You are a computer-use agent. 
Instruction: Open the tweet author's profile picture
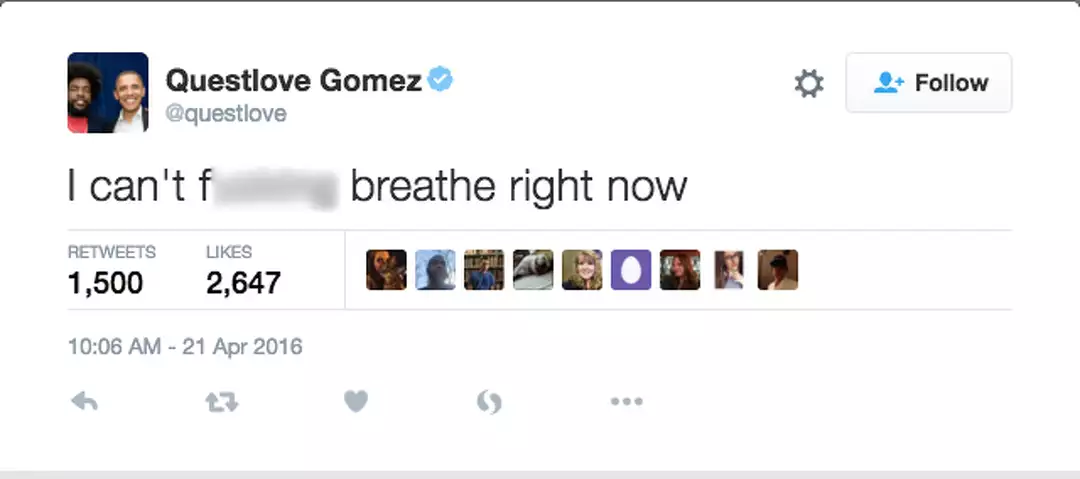click(x=108, y=93)
